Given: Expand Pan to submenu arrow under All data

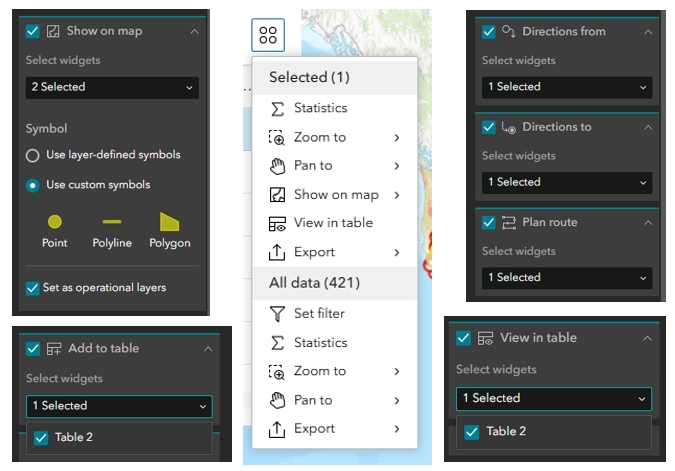Looking at the screenshot, I should pyautogui.click(x=397, y=401).
